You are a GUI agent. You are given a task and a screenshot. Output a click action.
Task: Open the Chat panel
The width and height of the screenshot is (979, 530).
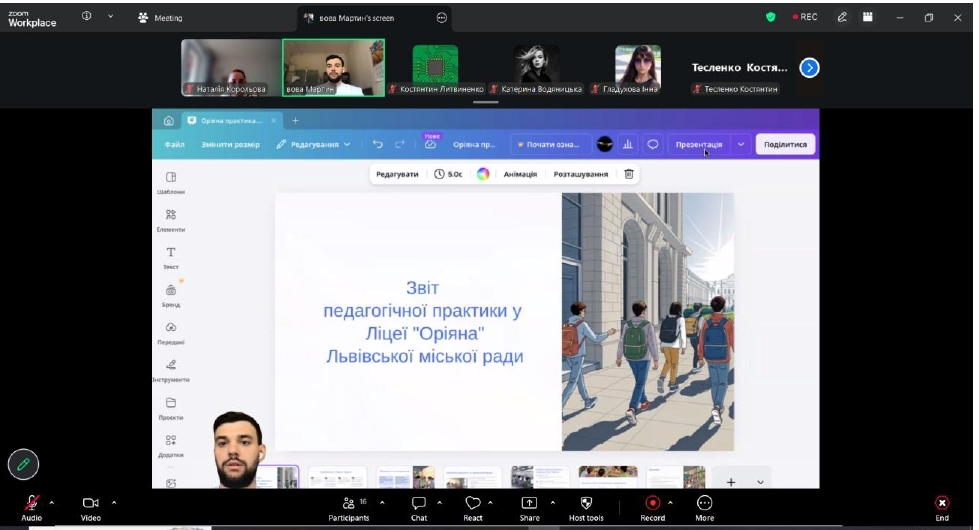click(x=419, y=508)
